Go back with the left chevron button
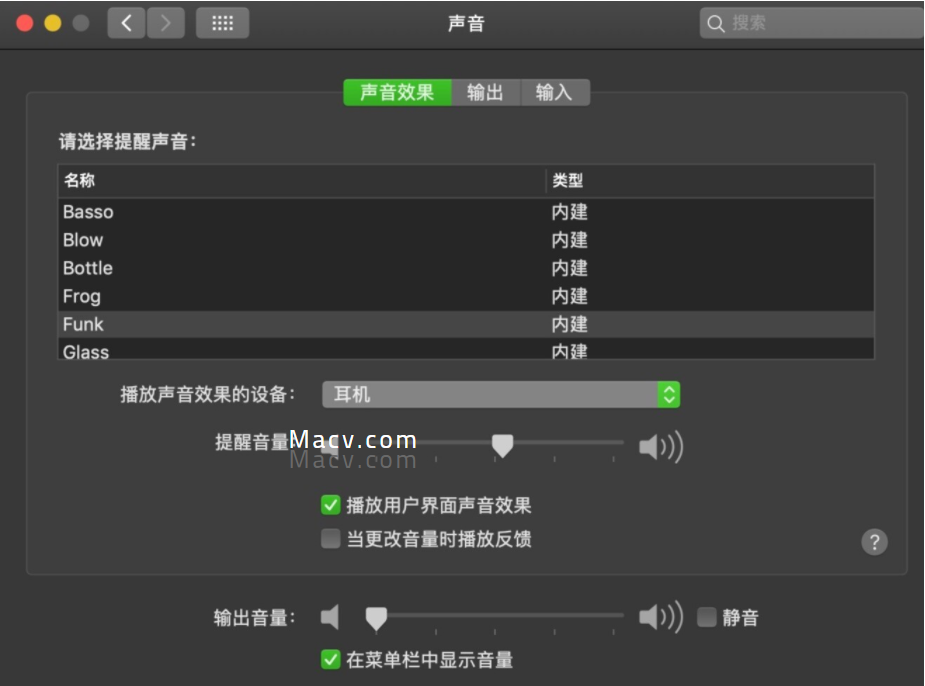Viewport: 925px width, 686px height. coord(126,24)
